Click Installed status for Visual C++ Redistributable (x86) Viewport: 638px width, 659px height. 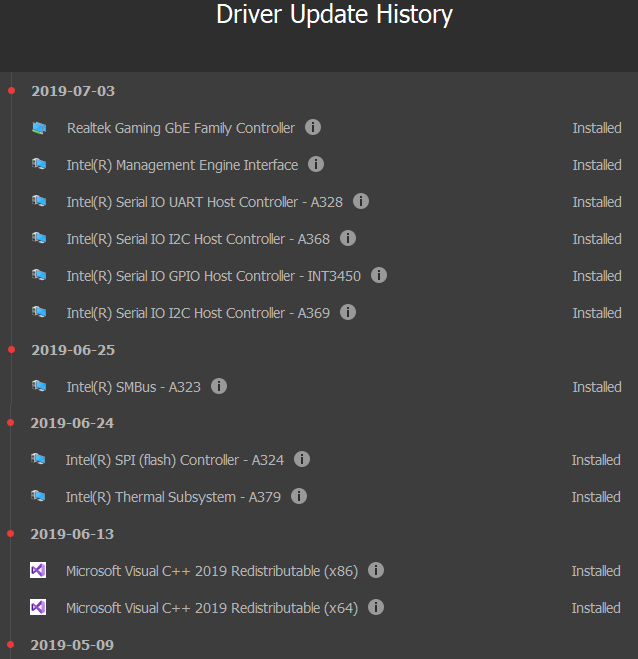coord(596,571)
